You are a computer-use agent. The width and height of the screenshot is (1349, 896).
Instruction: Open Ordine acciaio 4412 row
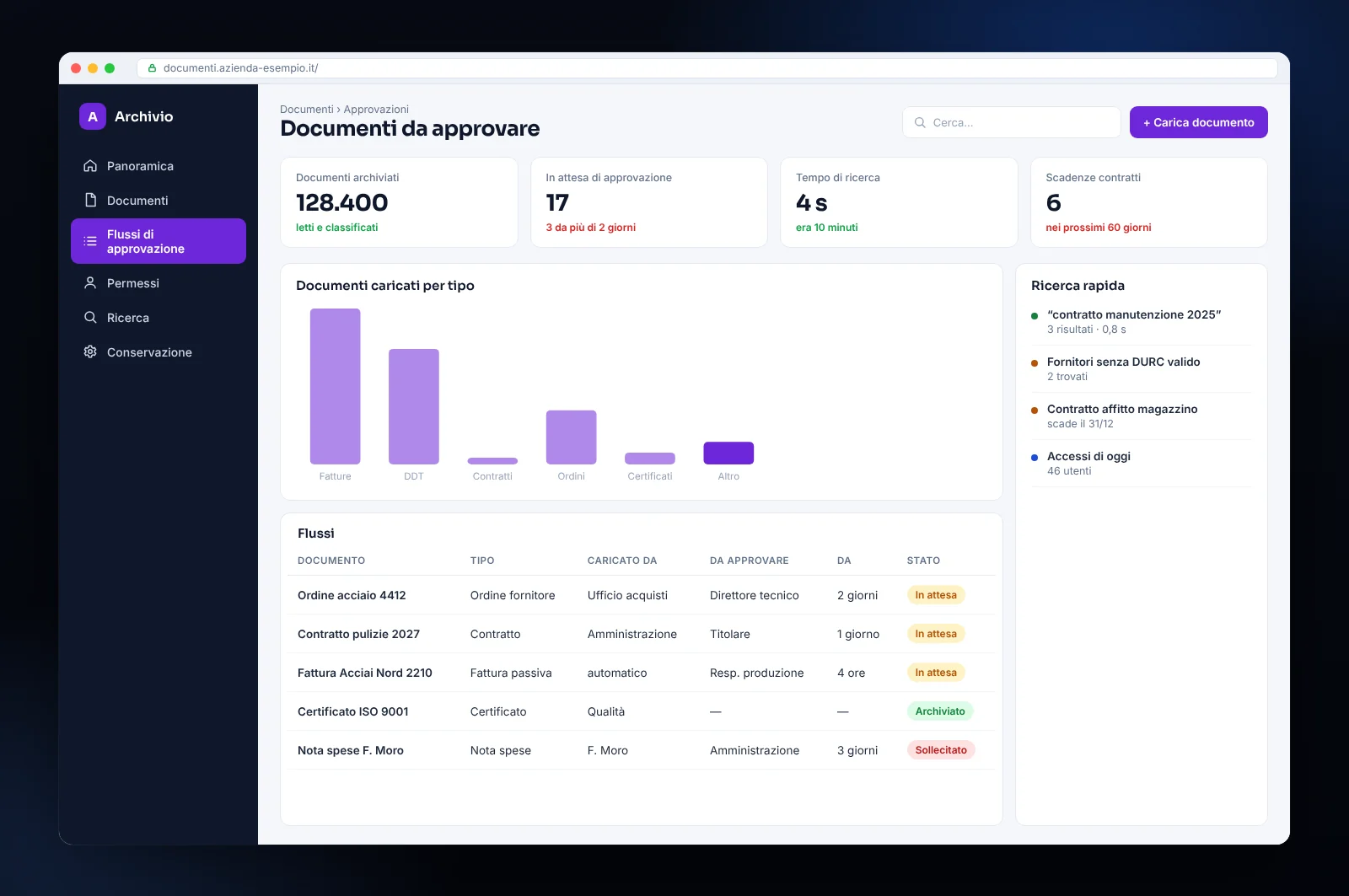tap(641, 595)
